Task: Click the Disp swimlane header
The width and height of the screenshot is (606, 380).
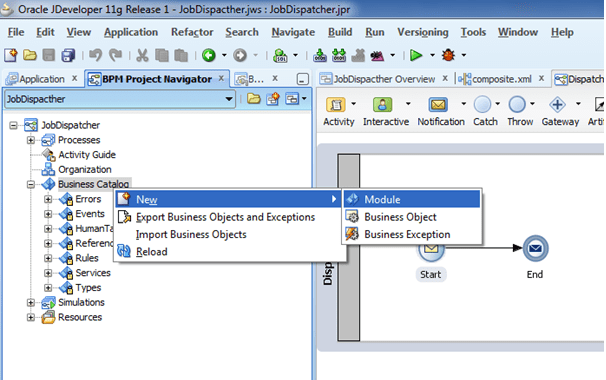Action: (327, 247)
